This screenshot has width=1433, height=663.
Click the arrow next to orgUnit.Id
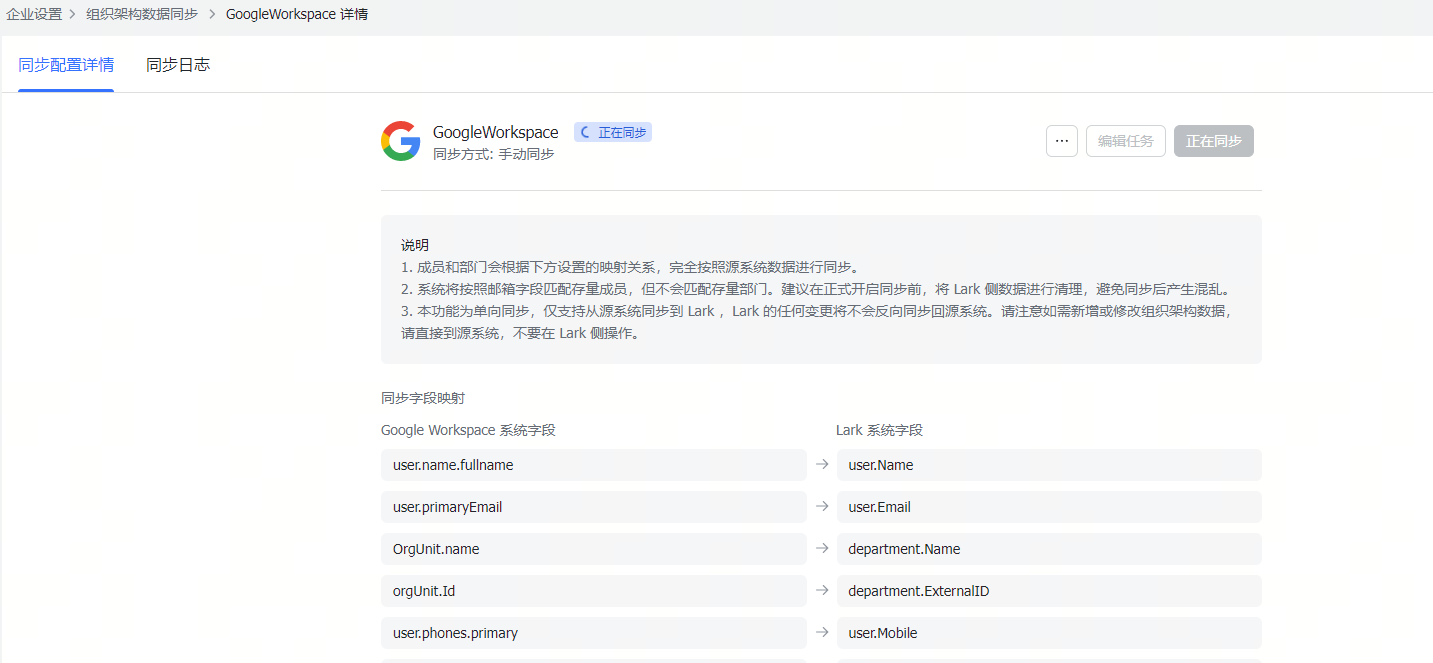point(822,590)
